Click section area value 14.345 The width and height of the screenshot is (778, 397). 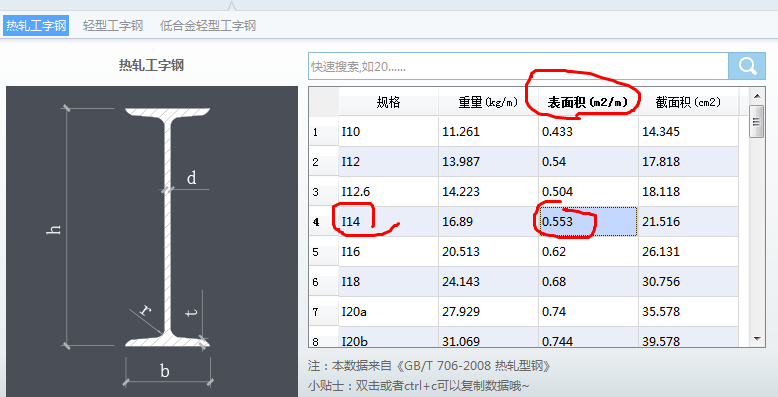coord(688,132)
